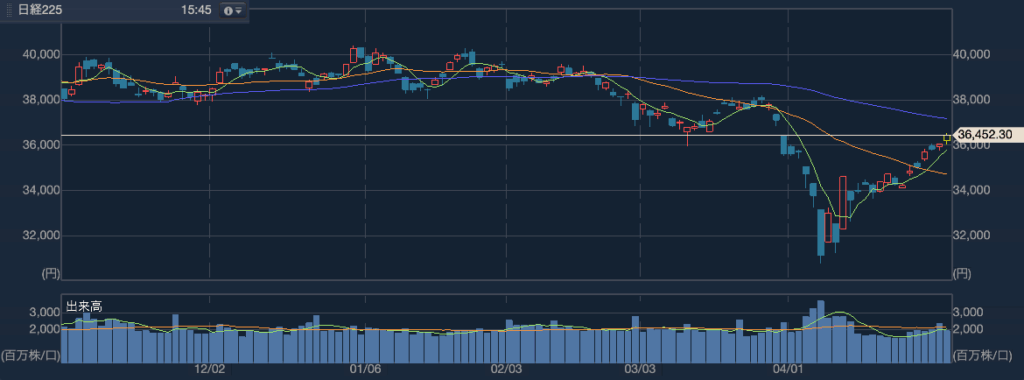
Task: Click the right (円) price unit label
Action: pos(963,274)
